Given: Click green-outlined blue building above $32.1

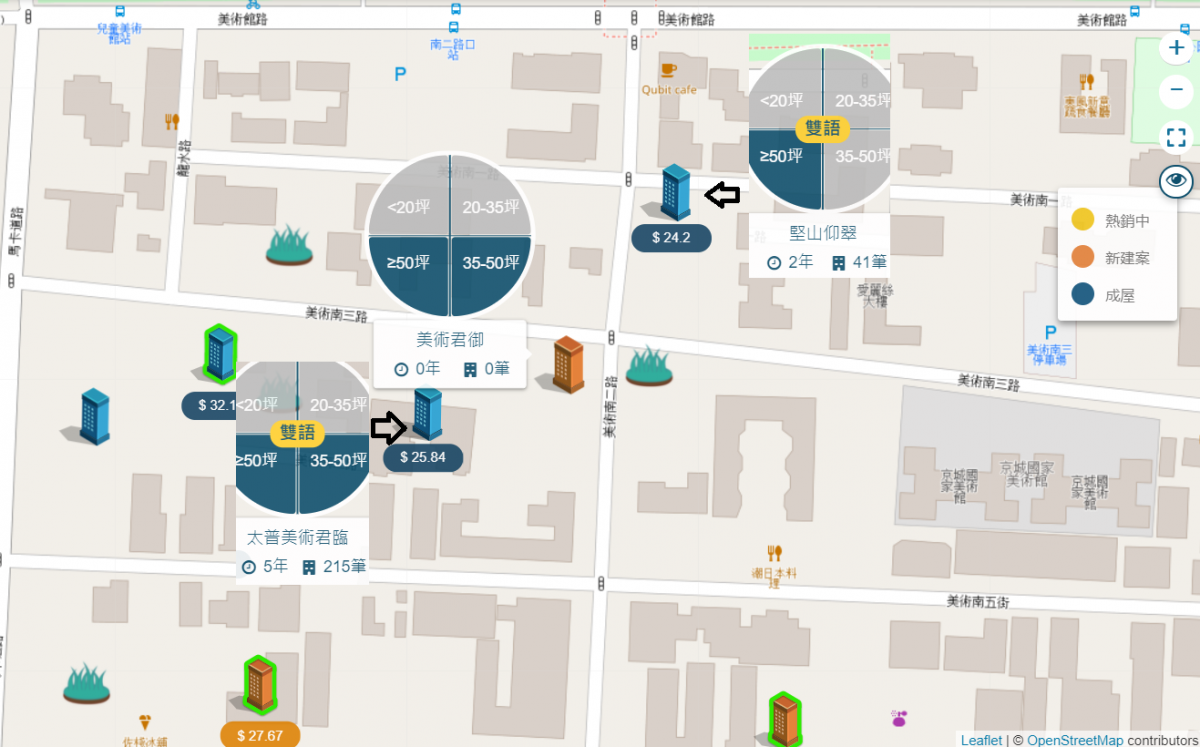Looking at the screenshot, I should [x=220, y=354].
